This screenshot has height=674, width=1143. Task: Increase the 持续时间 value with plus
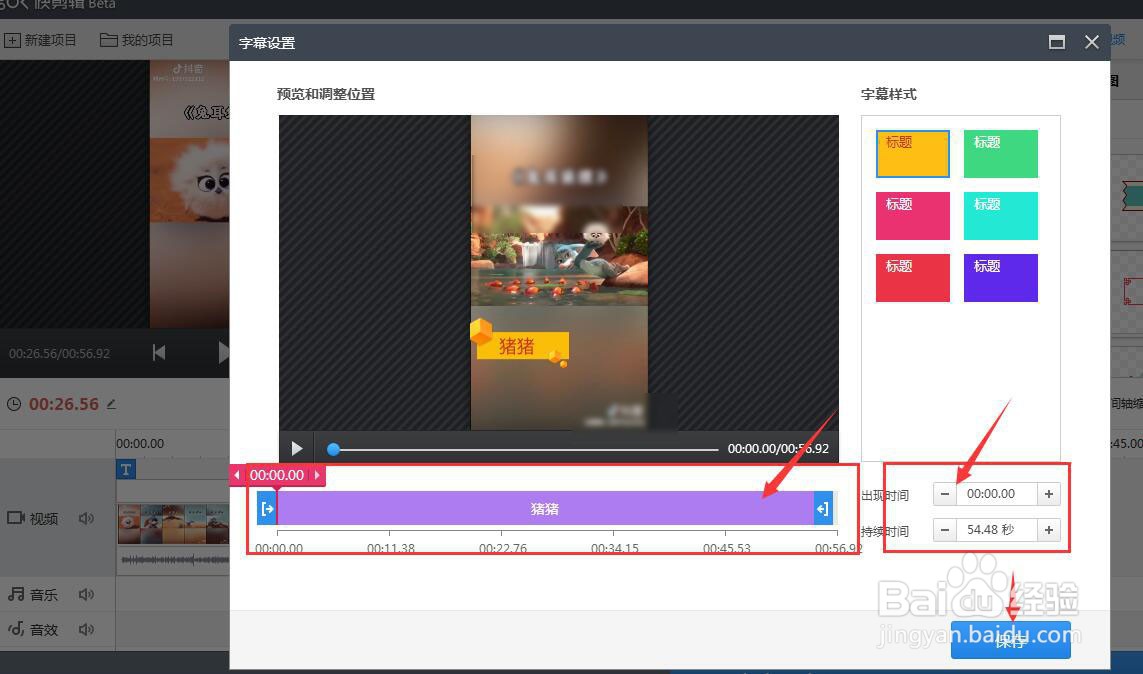click(x=1049, y=530)
